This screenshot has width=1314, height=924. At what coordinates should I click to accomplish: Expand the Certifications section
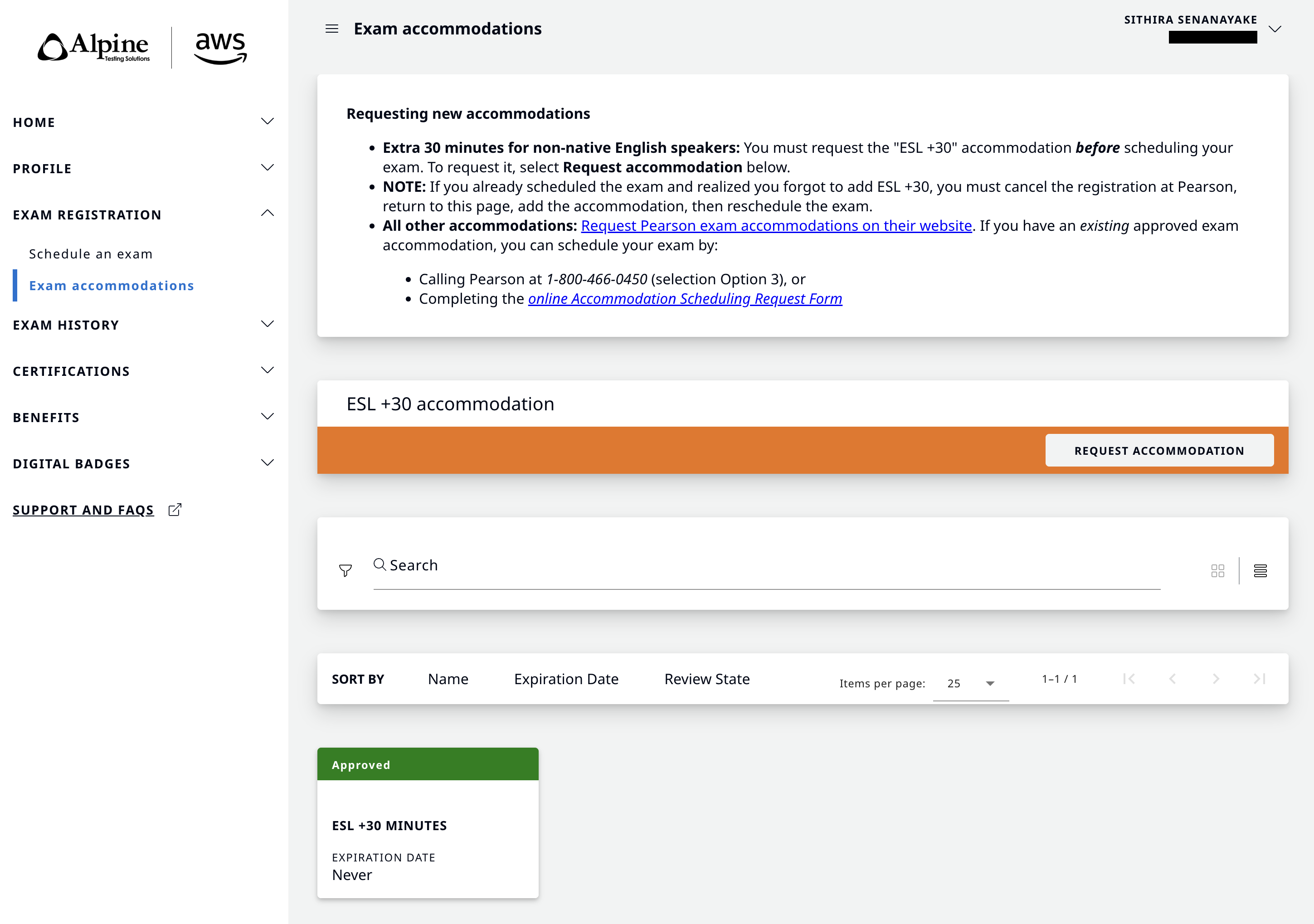coord(267,370)
